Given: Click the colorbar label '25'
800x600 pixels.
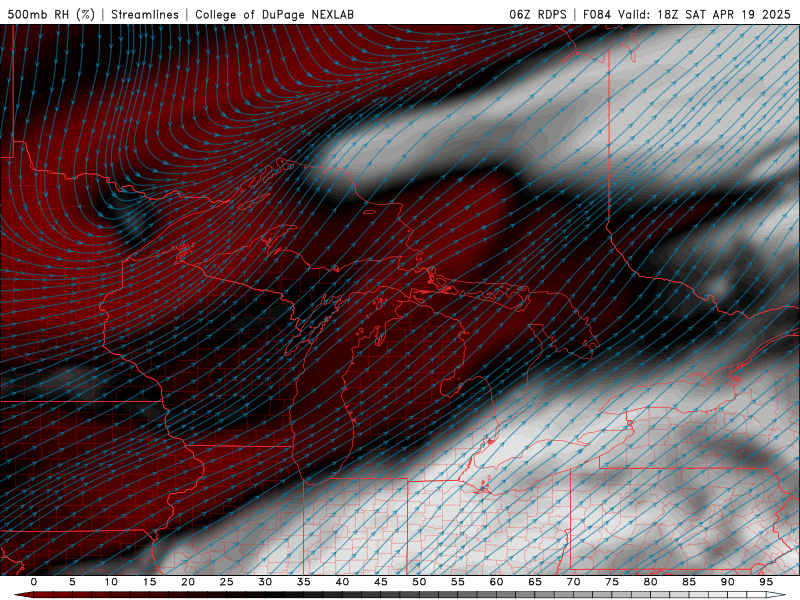Looking at the screenshot, I should [227, 582].
